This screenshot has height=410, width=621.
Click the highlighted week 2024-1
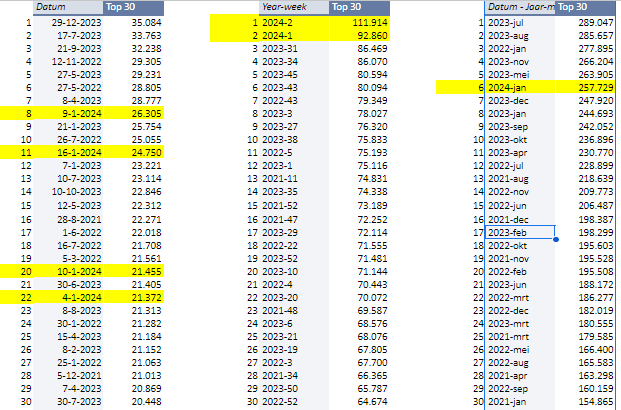(x=294, y=36)
